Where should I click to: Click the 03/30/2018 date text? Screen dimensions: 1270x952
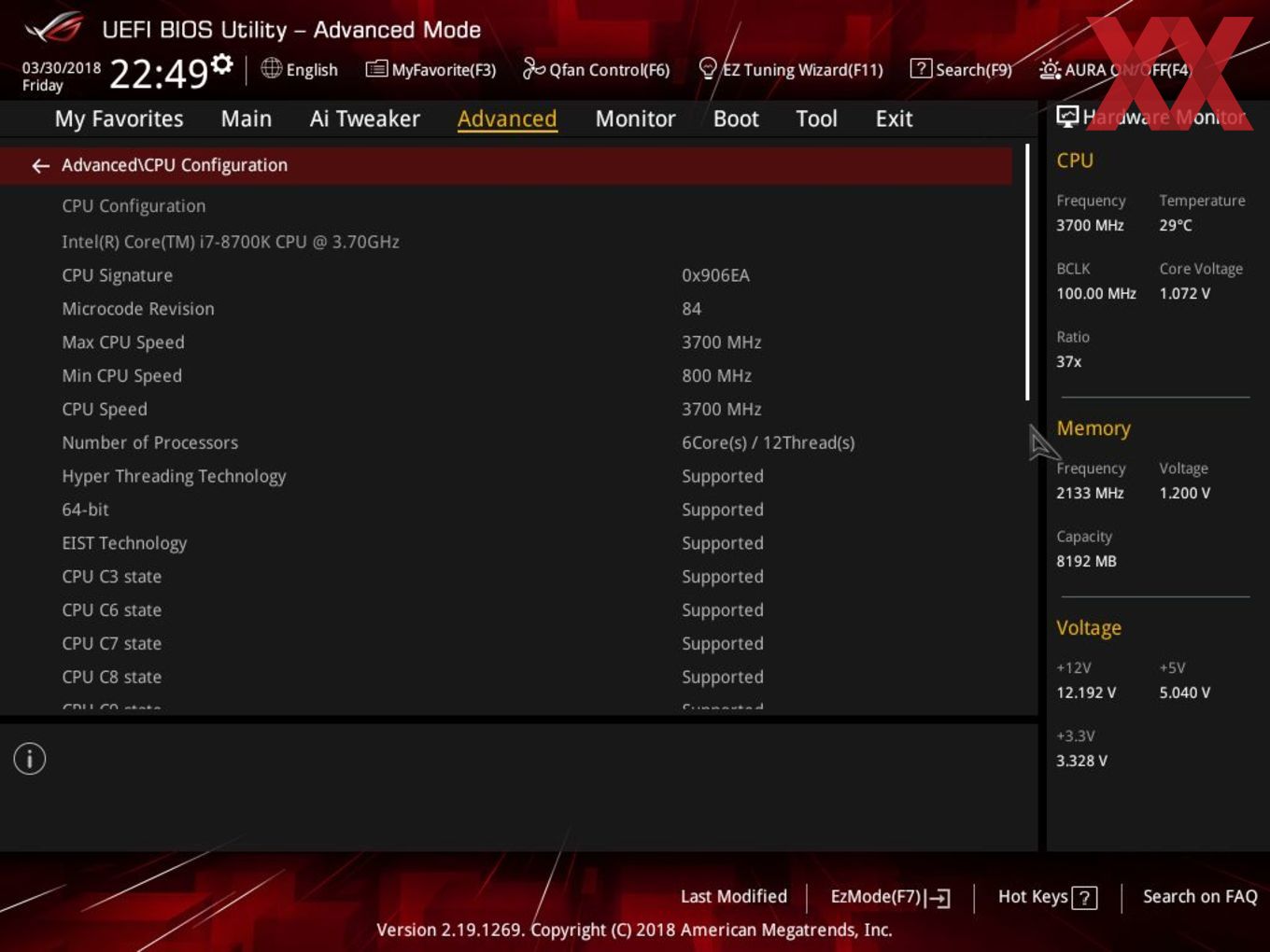[x=62, y=68]
